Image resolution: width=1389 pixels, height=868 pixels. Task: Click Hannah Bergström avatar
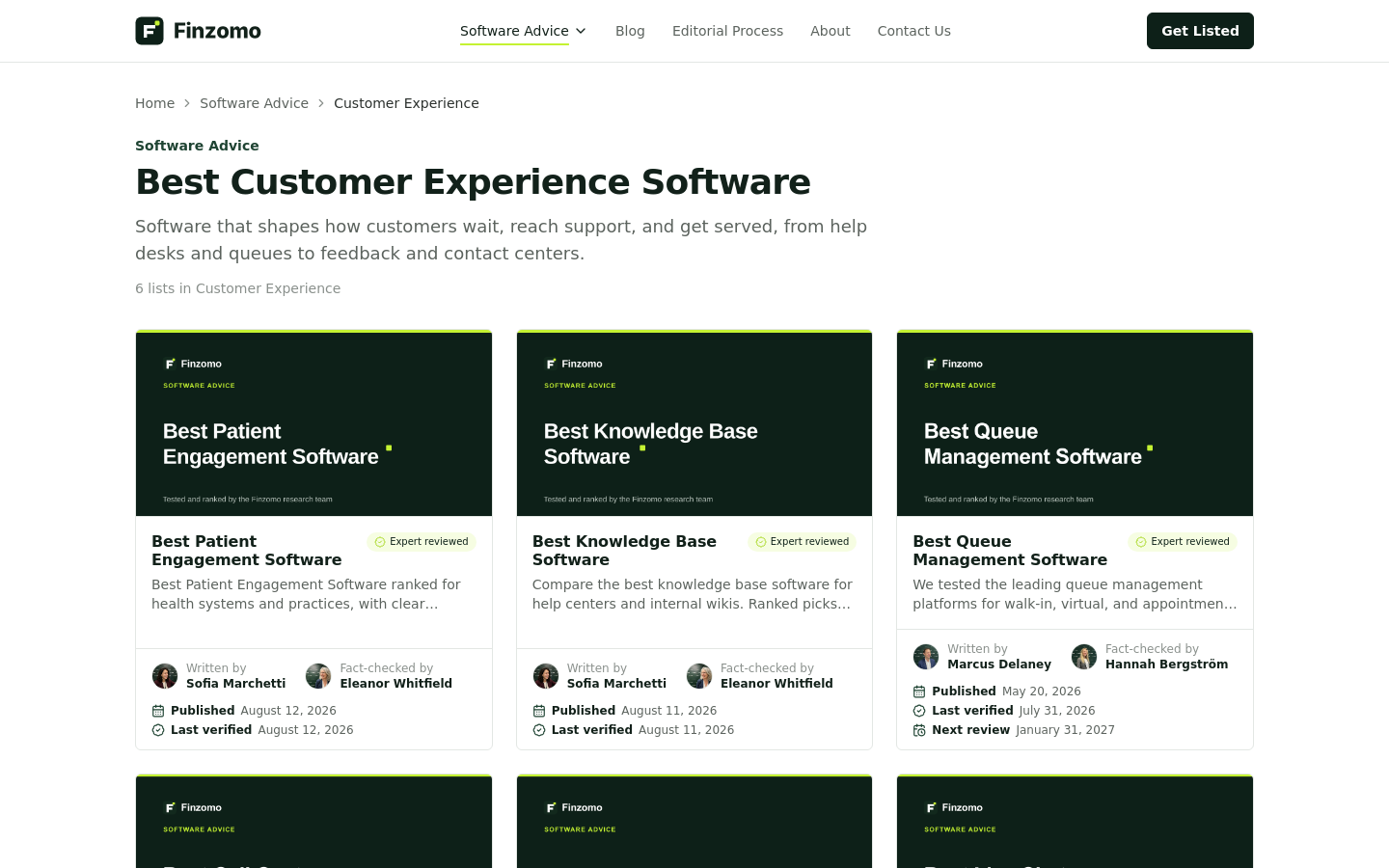coord(1084,657)
